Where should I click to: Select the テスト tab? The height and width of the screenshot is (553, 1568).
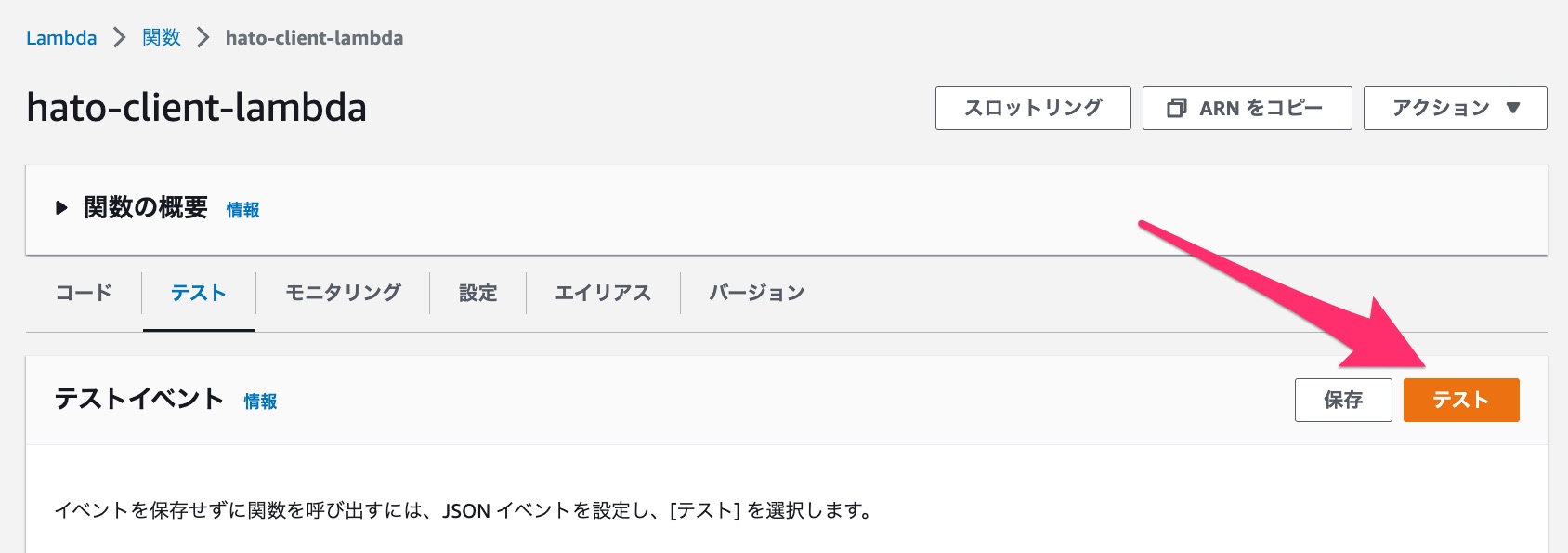[198, 293]
